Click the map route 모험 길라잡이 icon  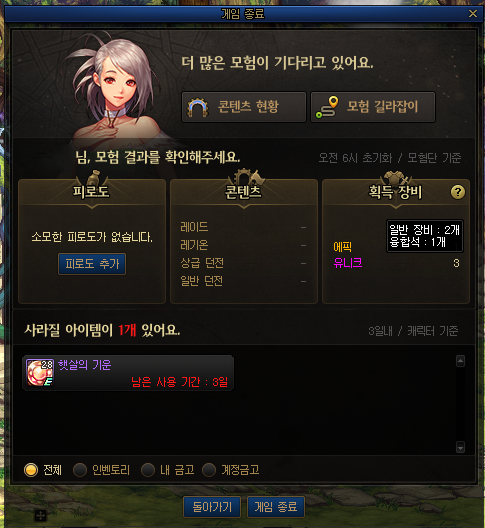pos(327,107)
